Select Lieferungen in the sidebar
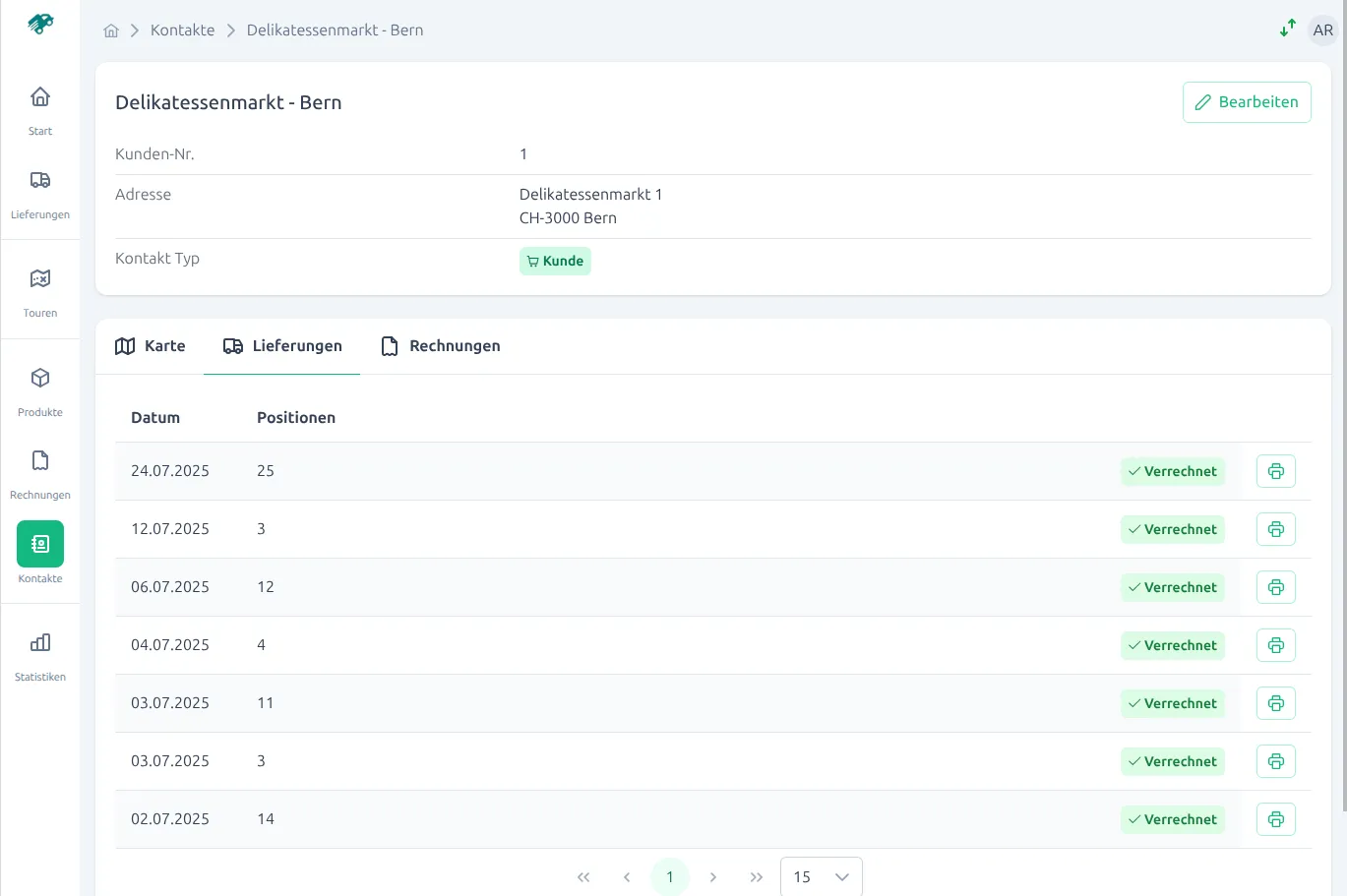1347x896 pixels. click(x=39, y=190)
